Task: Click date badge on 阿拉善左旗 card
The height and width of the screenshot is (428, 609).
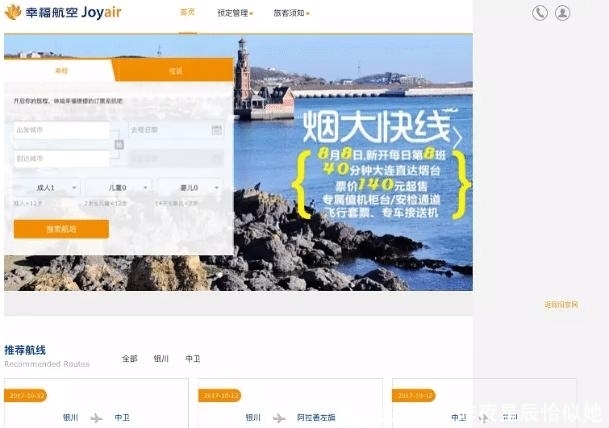Action: pos(220,396)
